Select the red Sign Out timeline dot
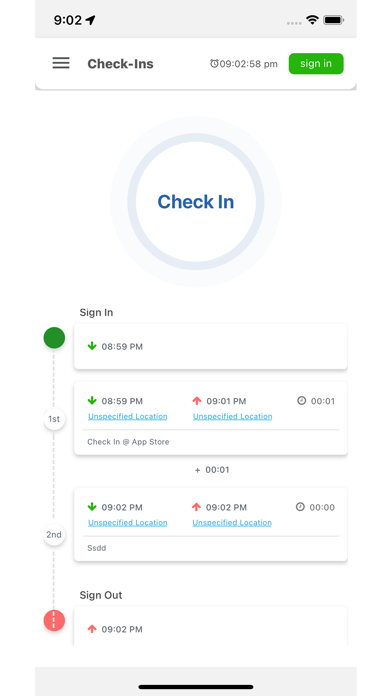Image resolution: width=392 pixels, height=696 pixels. pyautogui.click(x=54, y=621)
